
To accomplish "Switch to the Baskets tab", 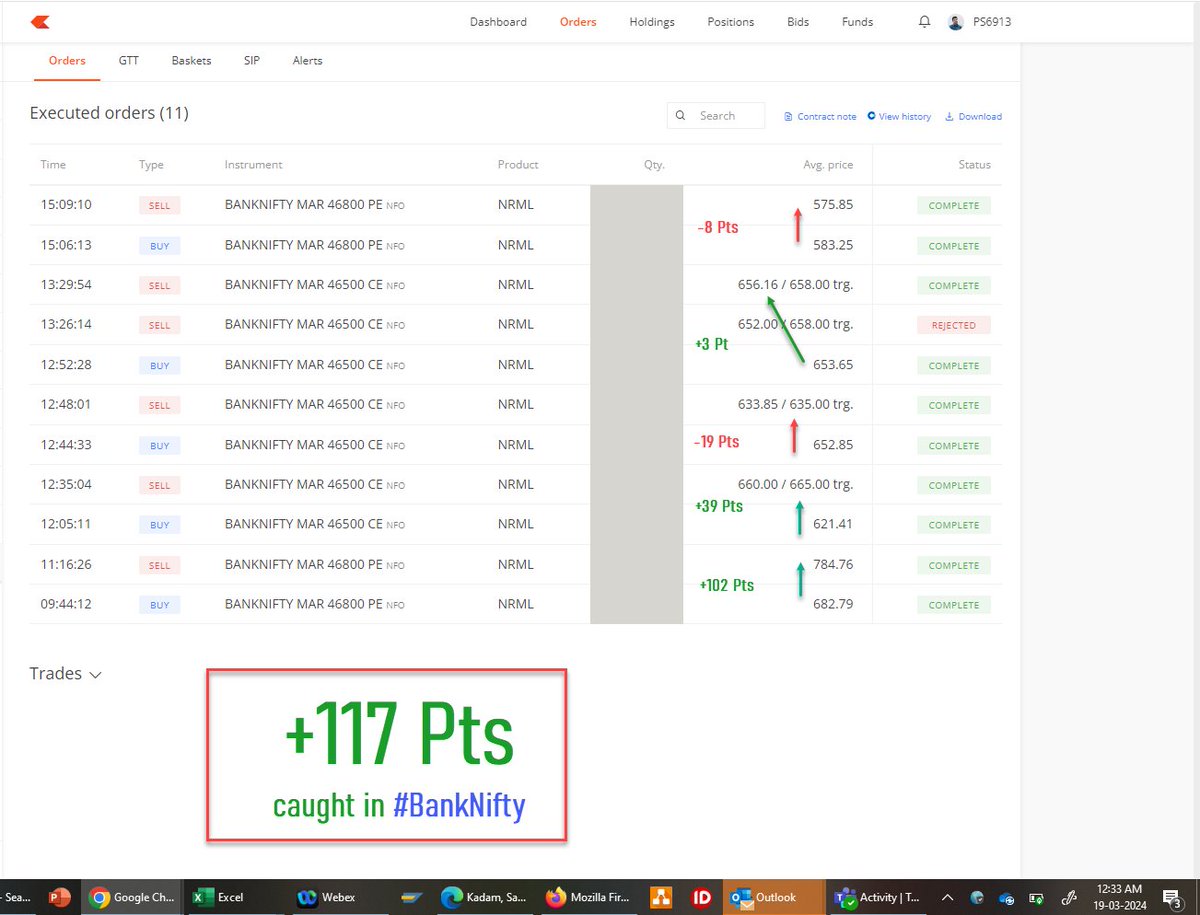I will tap(191, 61).
